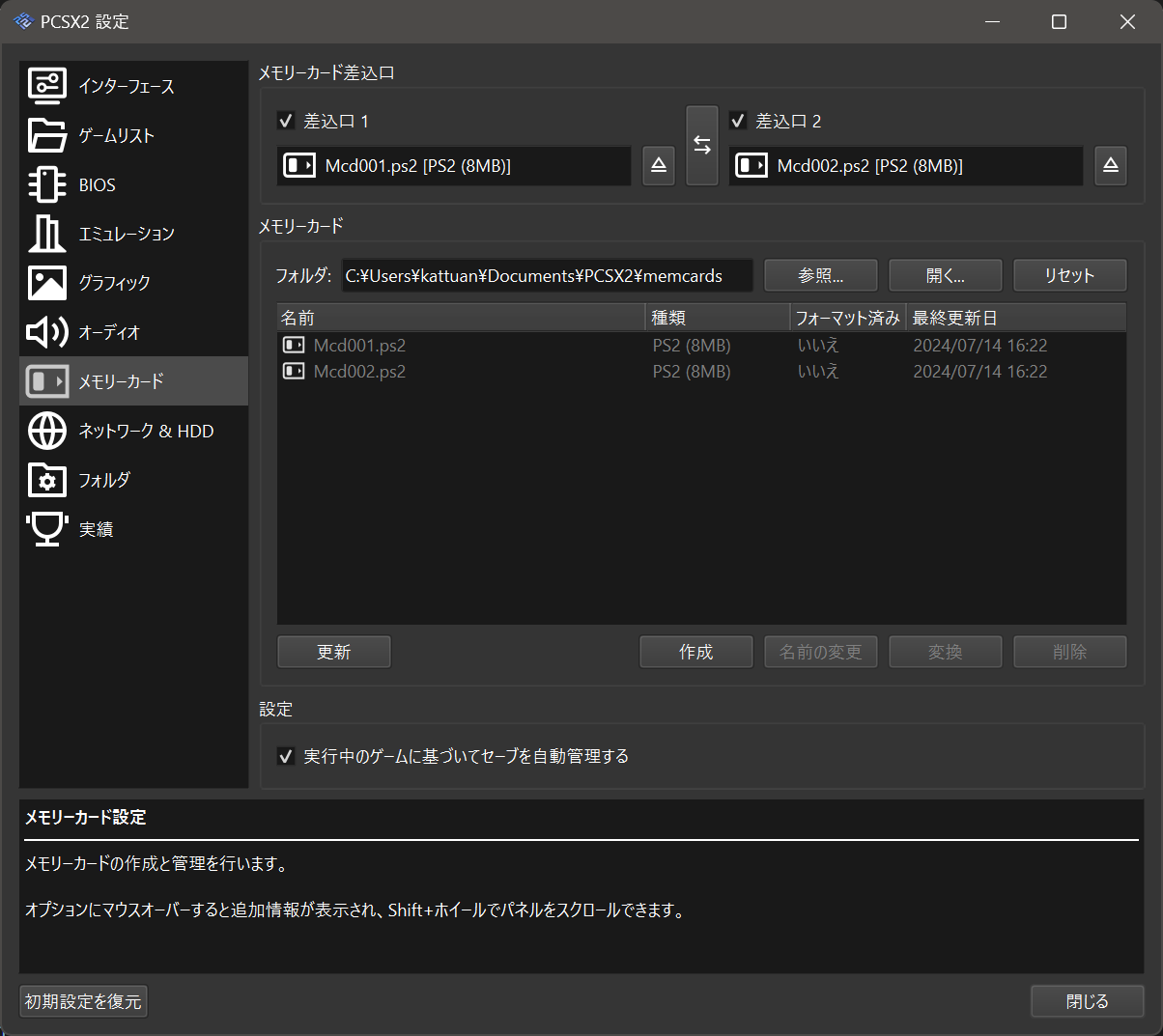This screenshot has height=1036, width=1163.
Task: Click the card icon beside Mcd002.ps2 list row
Action: (294, 371)
